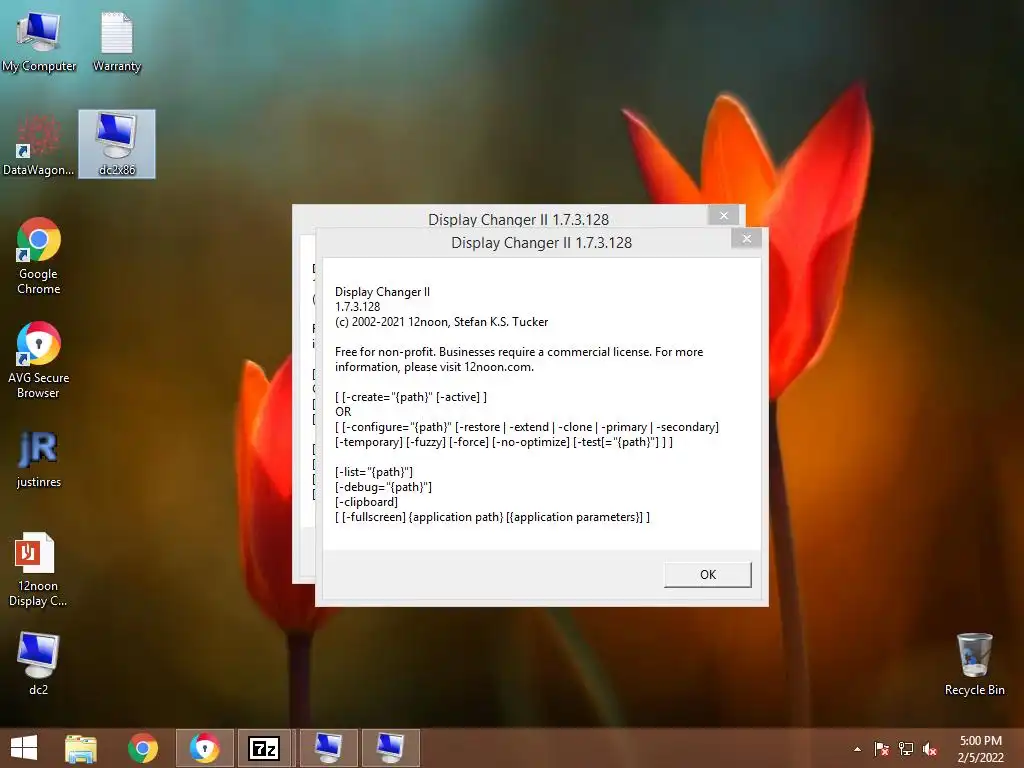Viewport: 1024px width, 768px height.
Task: Click the version 1.7.3.128 text in dialog body
Action: tap(357, 307)
